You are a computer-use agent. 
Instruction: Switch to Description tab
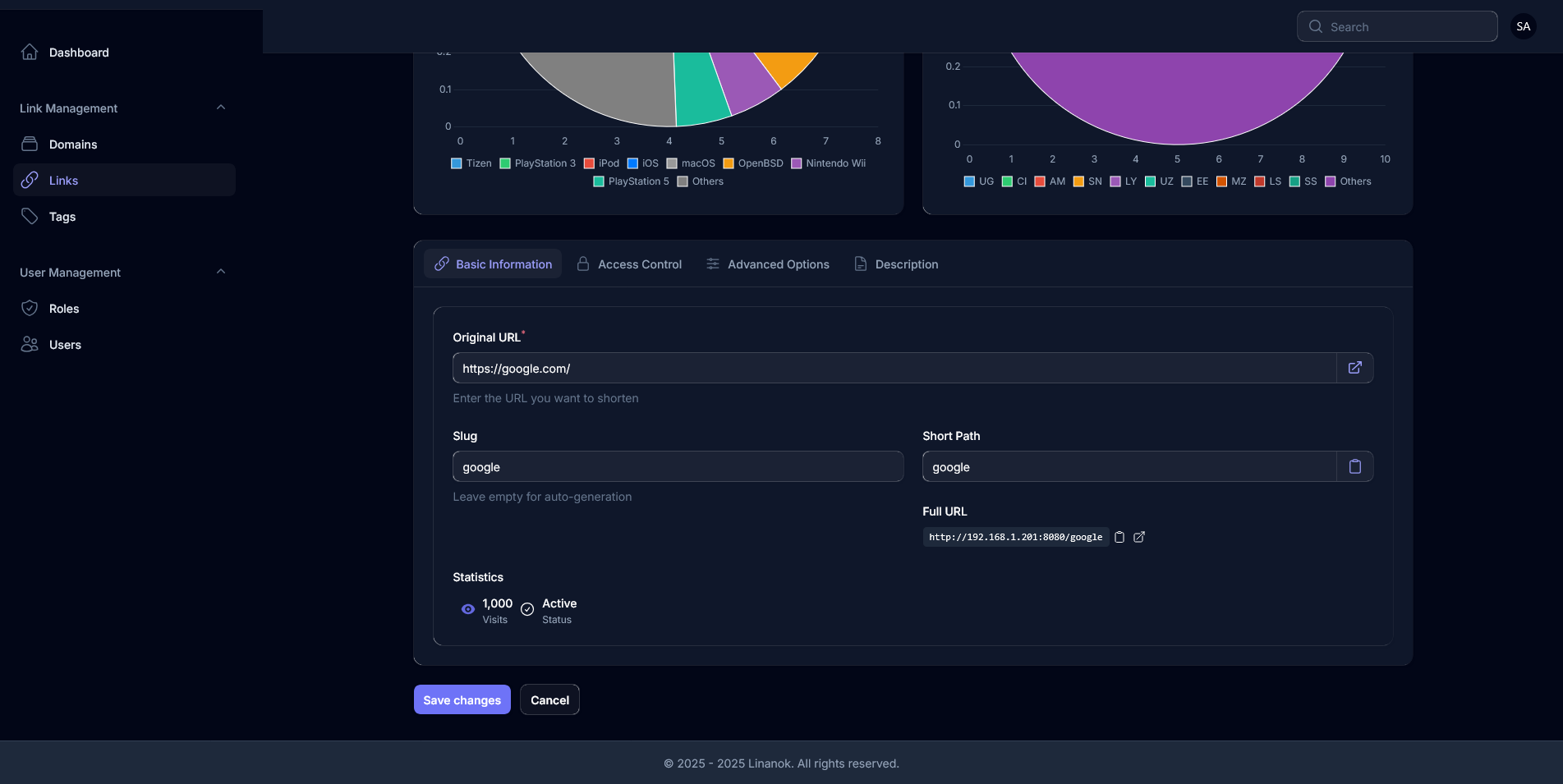point(896,264)
